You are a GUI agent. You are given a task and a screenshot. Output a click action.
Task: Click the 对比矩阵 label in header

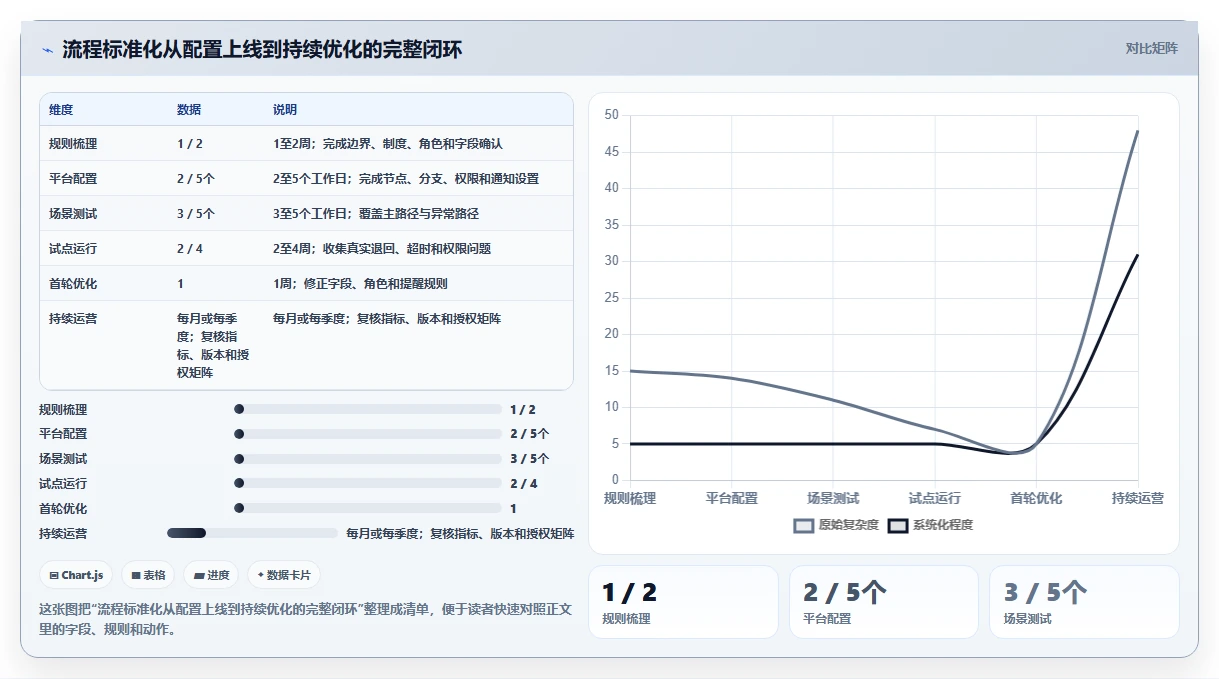1151,48
